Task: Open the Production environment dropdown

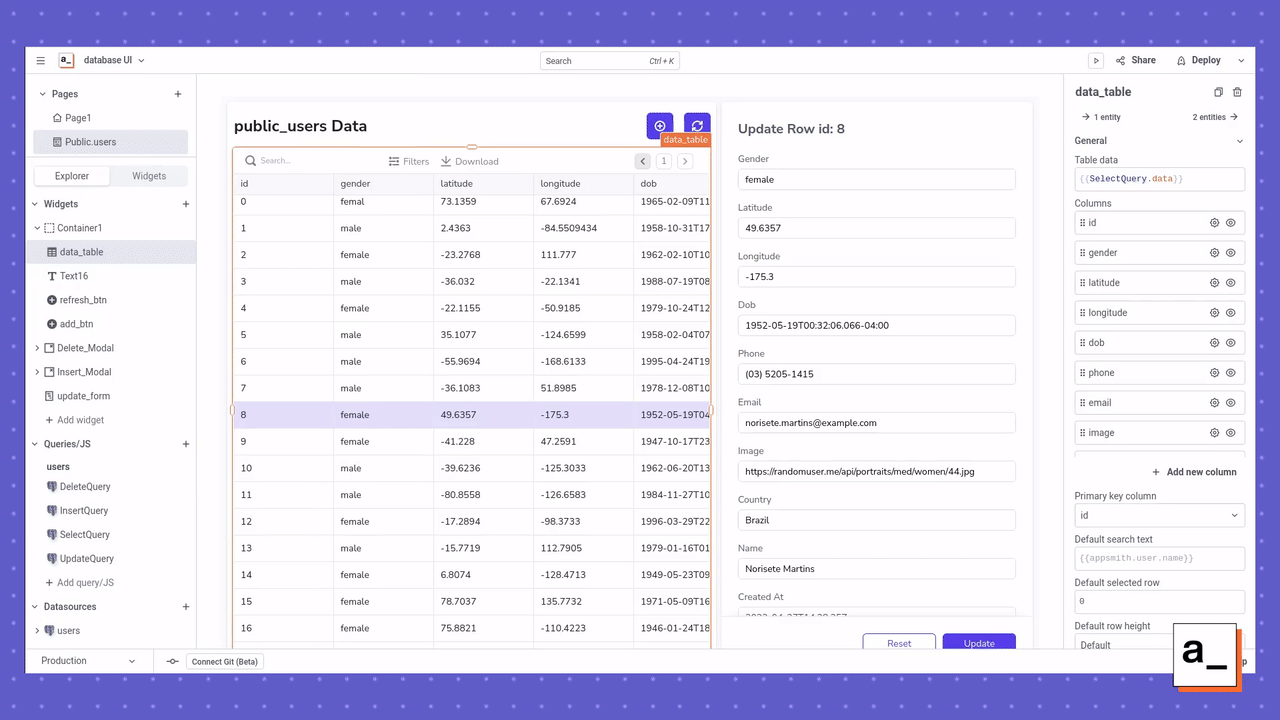Action: (88, 661)
